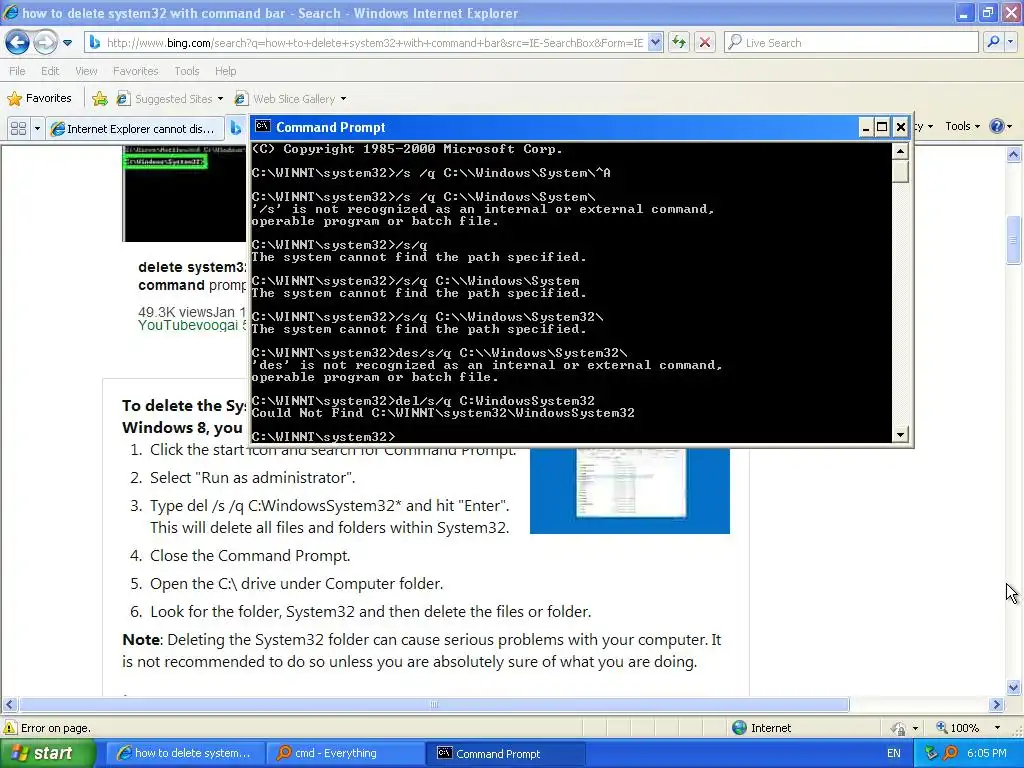
Task: Expand the zoom level dropdown arrow
Action: [997, 728]
